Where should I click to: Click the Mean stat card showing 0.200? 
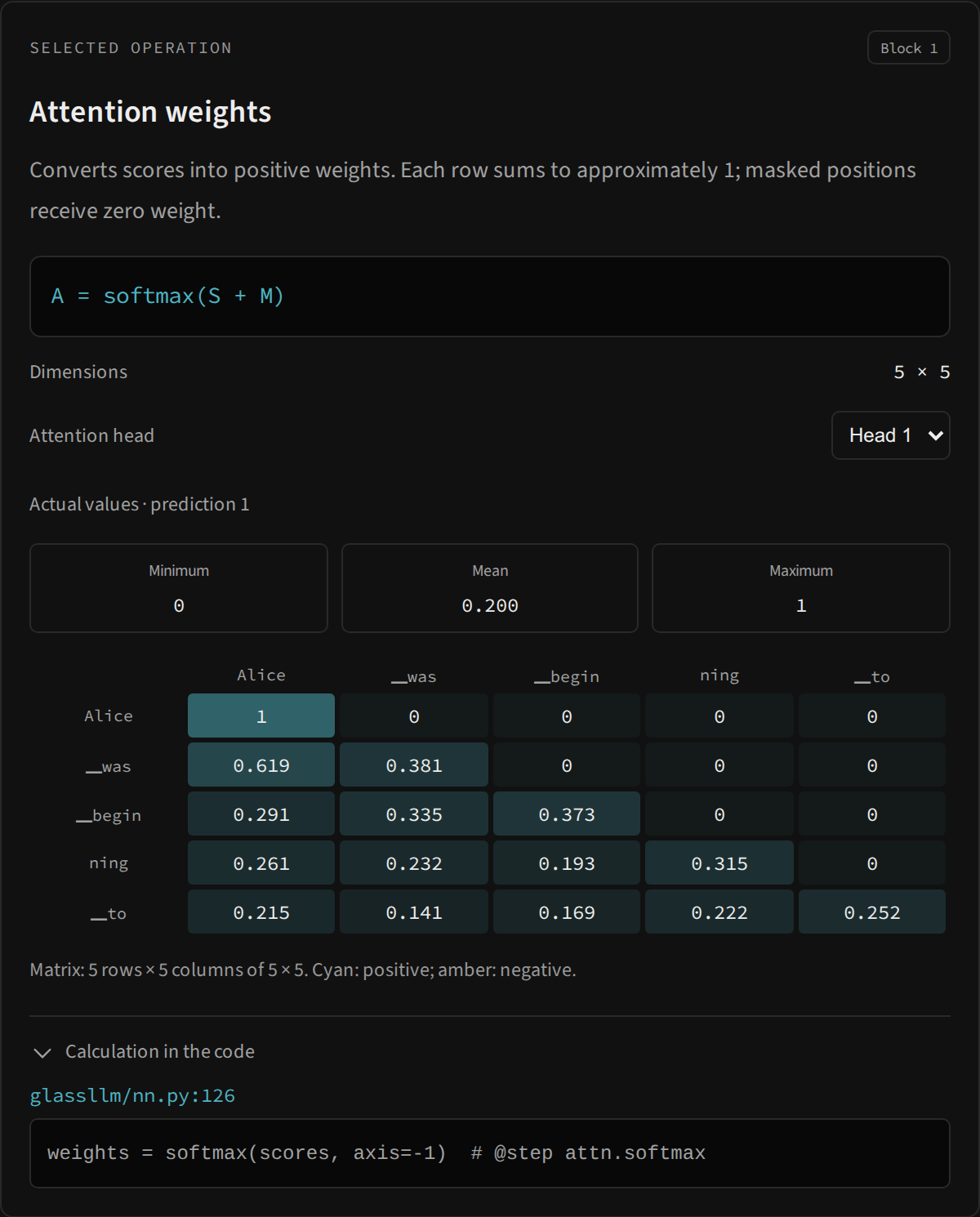tap(490, 588)
